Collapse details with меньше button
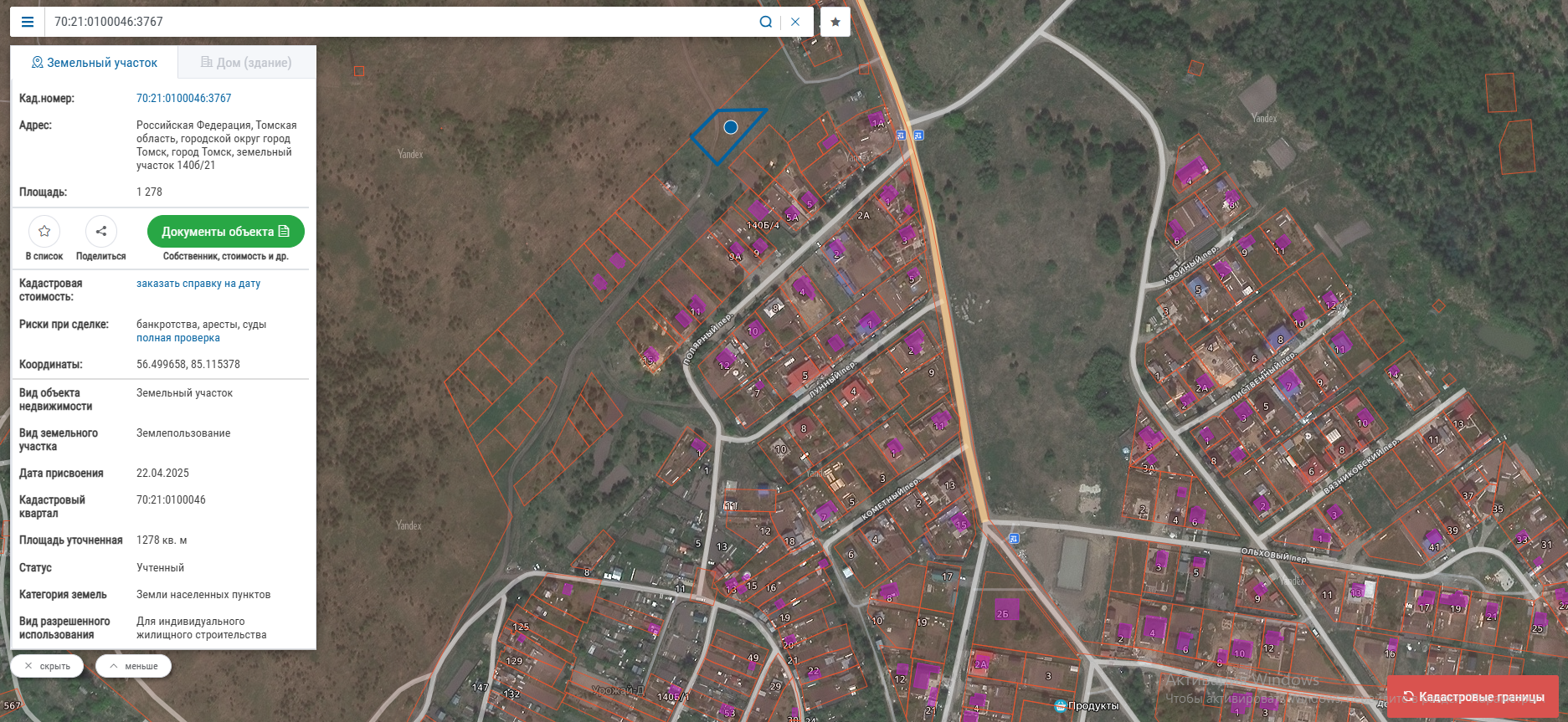 pos(133,666)
